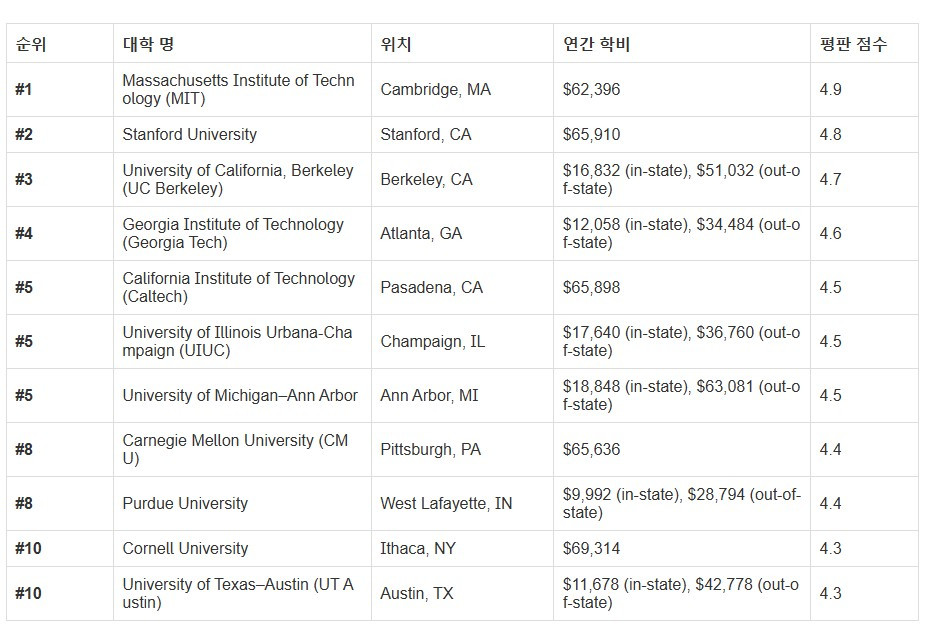Click MIT's 4.9 reputation score
Viewport: 940px width, 640px height.
click(830, 90)
